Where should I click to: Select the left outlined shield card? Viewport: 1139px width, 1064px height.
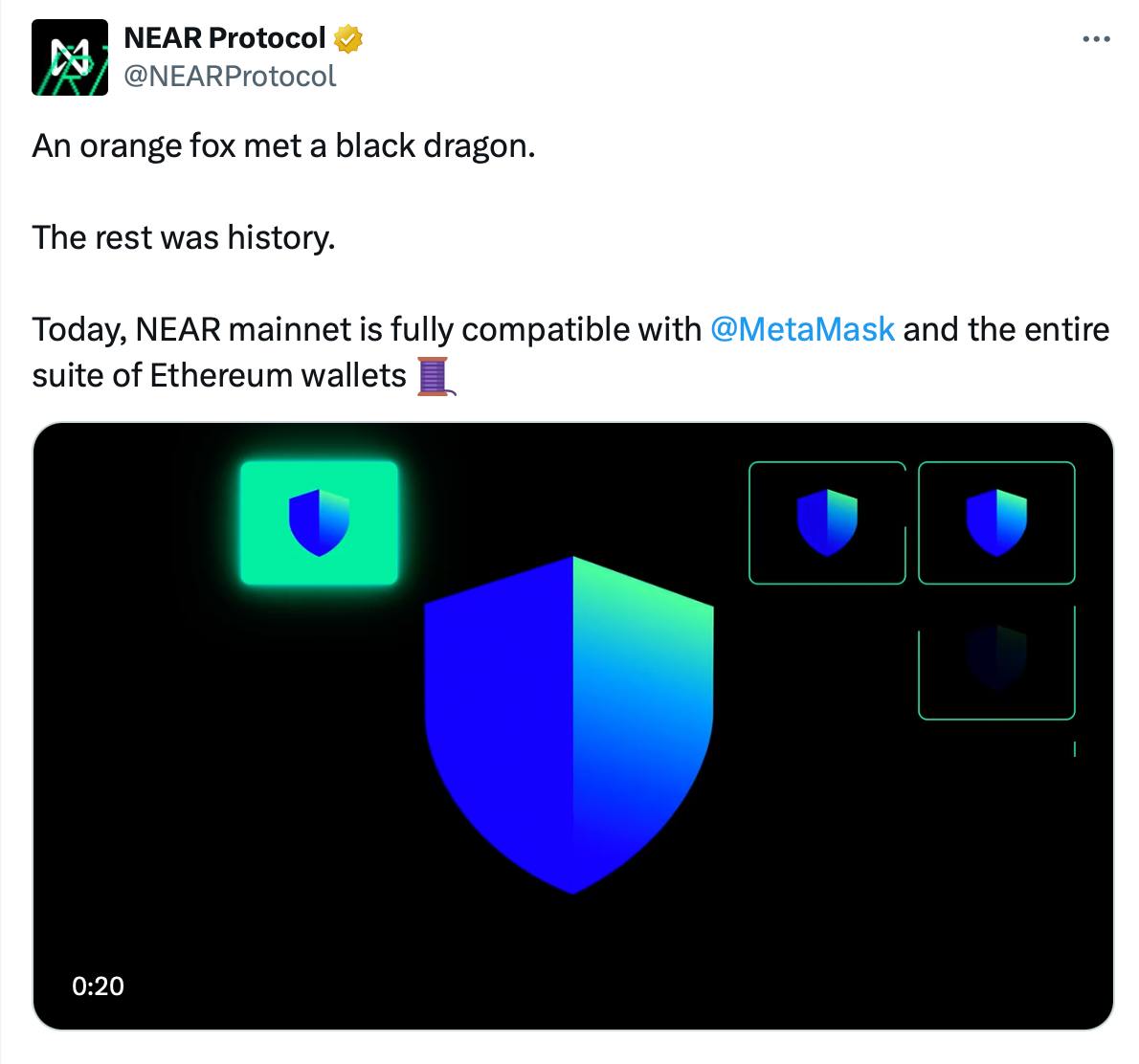826,522
